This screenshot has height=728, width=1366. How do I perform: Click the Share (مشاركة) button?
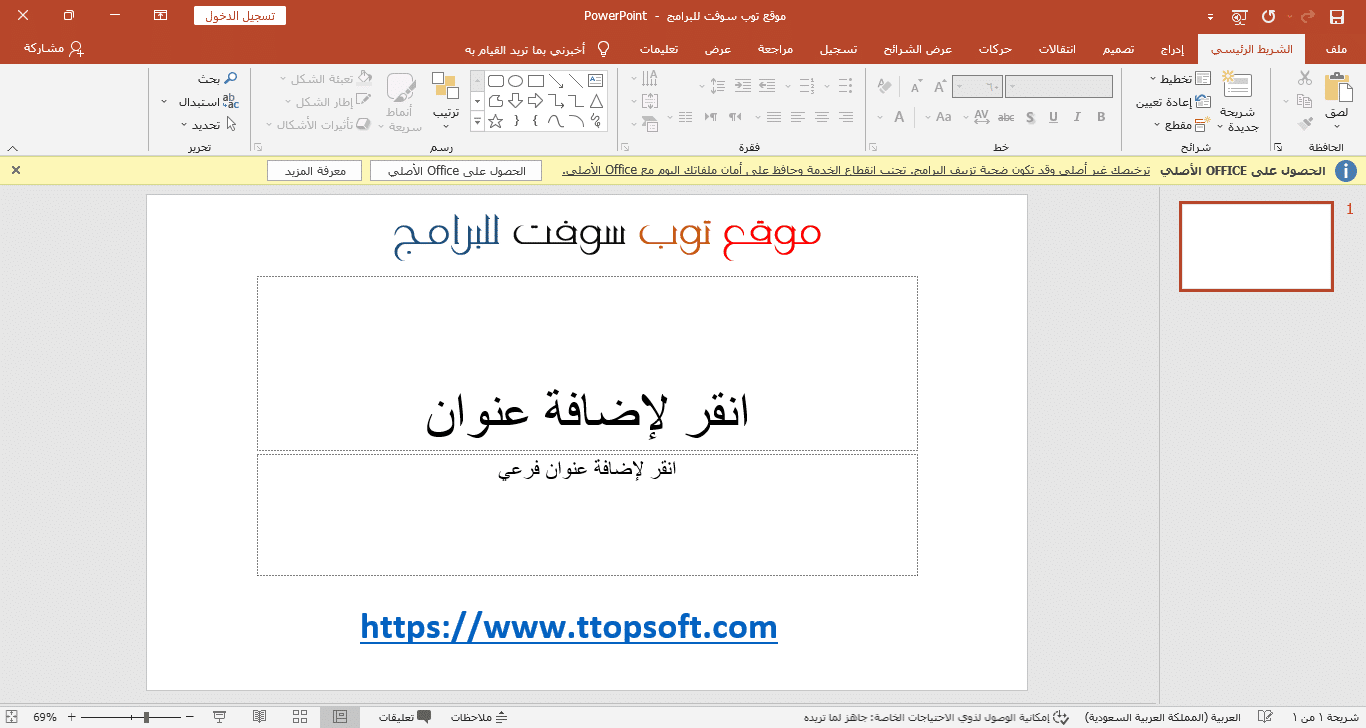tap(54, 48)
